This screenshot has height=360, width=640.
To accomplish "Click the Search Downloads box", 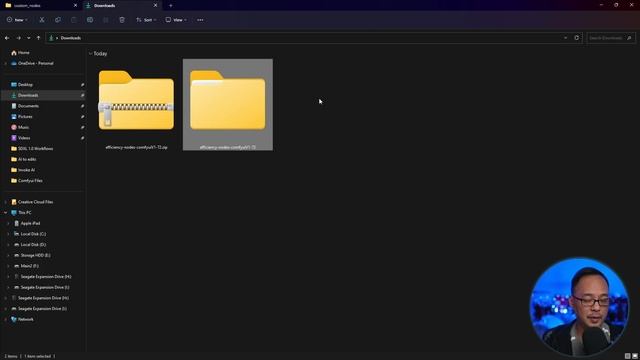I will 611,38.
